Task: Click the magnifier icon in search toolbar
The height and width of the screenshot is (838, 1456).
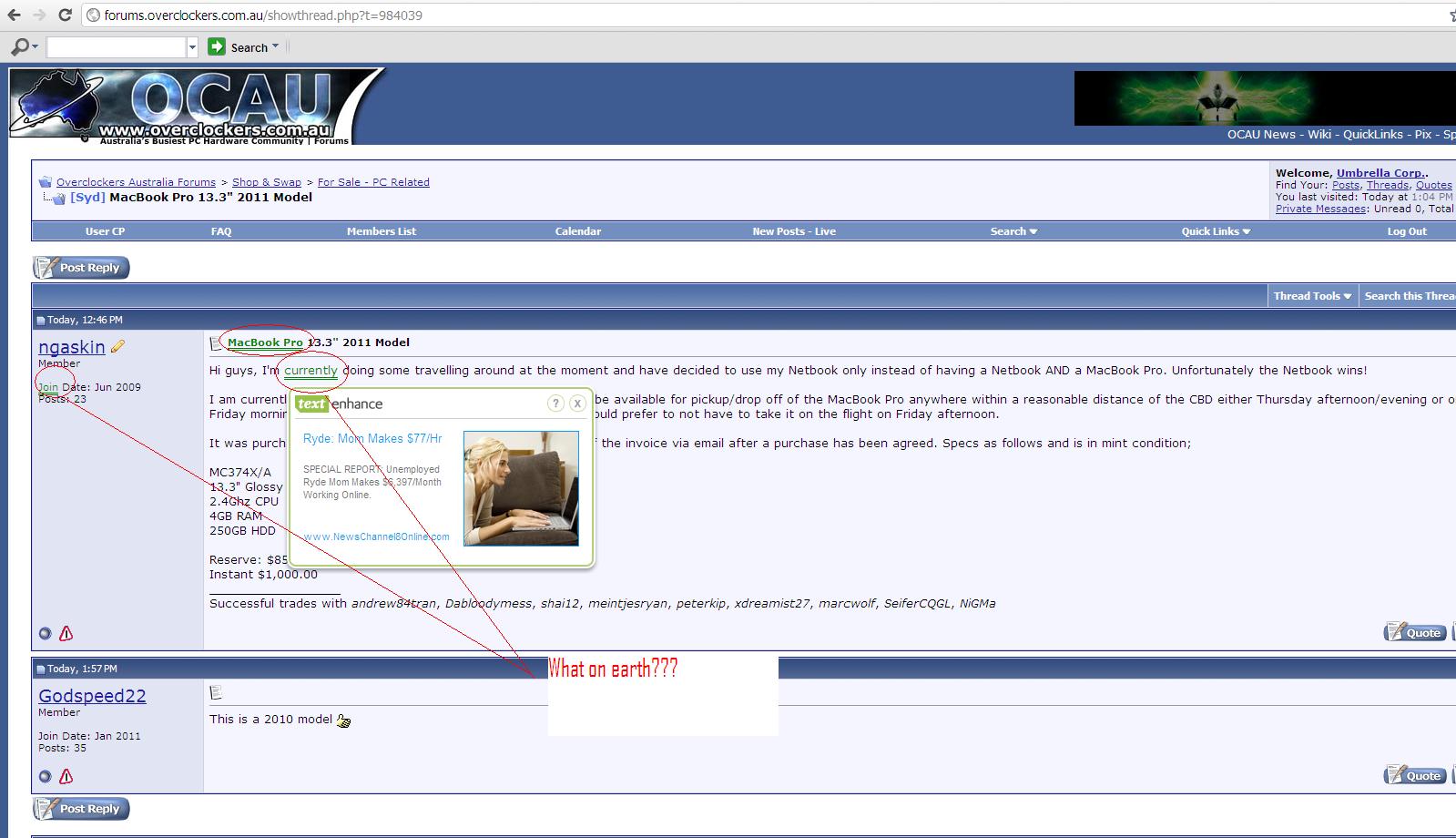Action: pyautogui.click(x=20, y=46)
